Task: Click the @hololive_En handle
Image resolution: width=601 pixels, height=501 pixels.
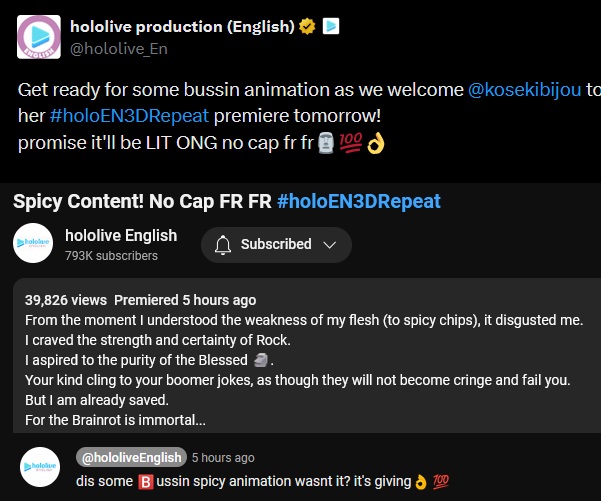Action: [x=119, y=49]
